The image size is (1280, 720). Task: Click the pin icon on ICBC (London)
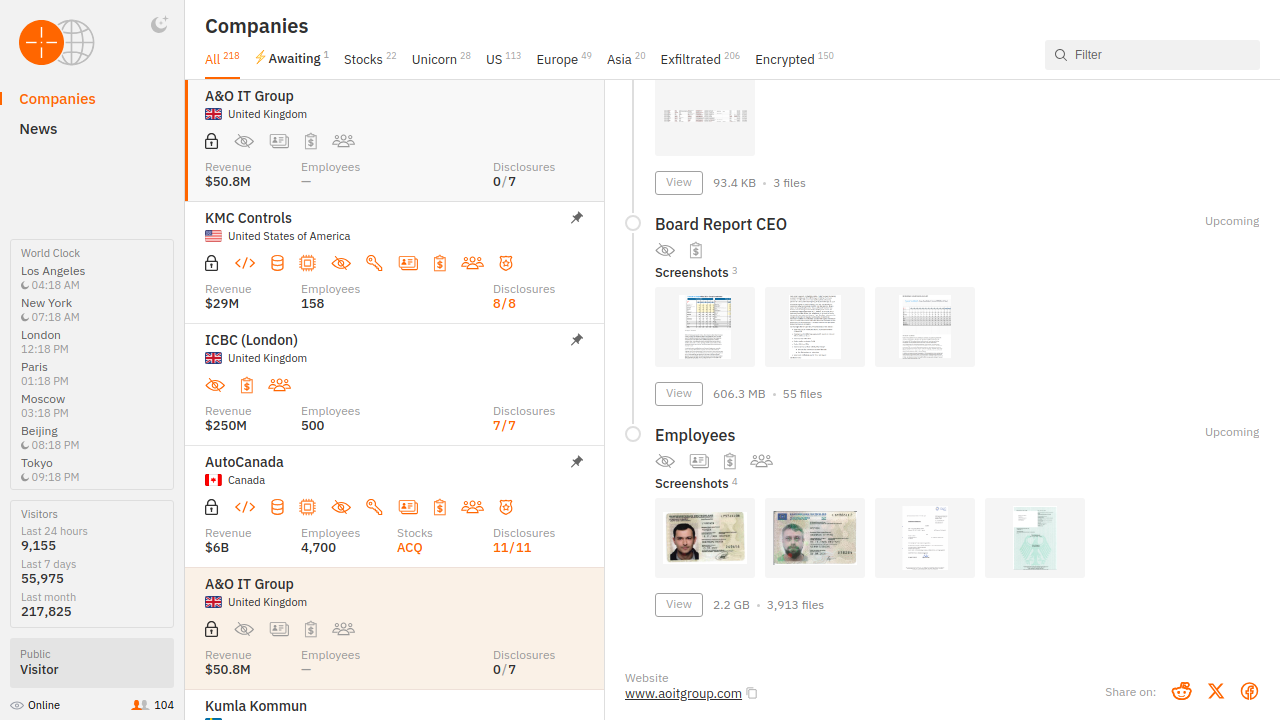tap(577, 340)
